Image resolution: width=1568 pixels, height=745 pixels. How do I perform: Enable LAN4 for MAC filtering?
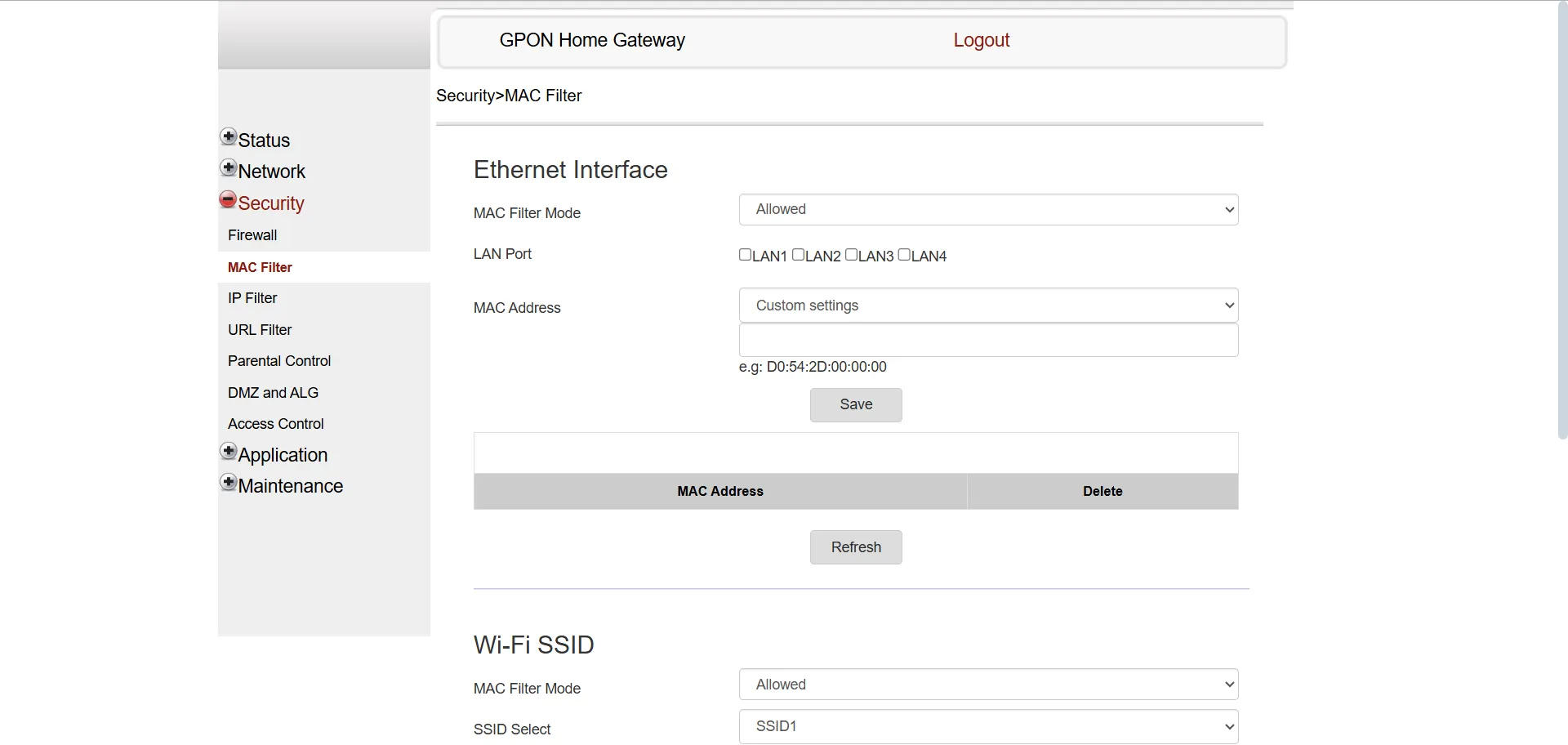pos(904,254)
